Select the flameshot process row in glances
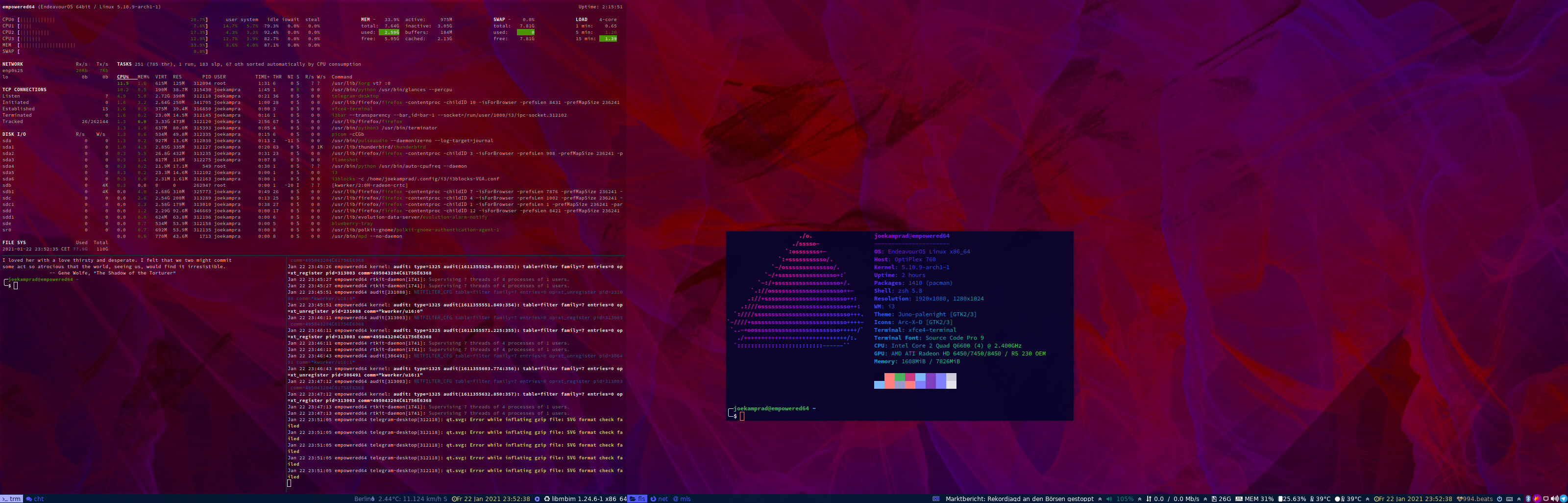The height and width of the screenshot is (503, 1568). click(x=369, y=159)
